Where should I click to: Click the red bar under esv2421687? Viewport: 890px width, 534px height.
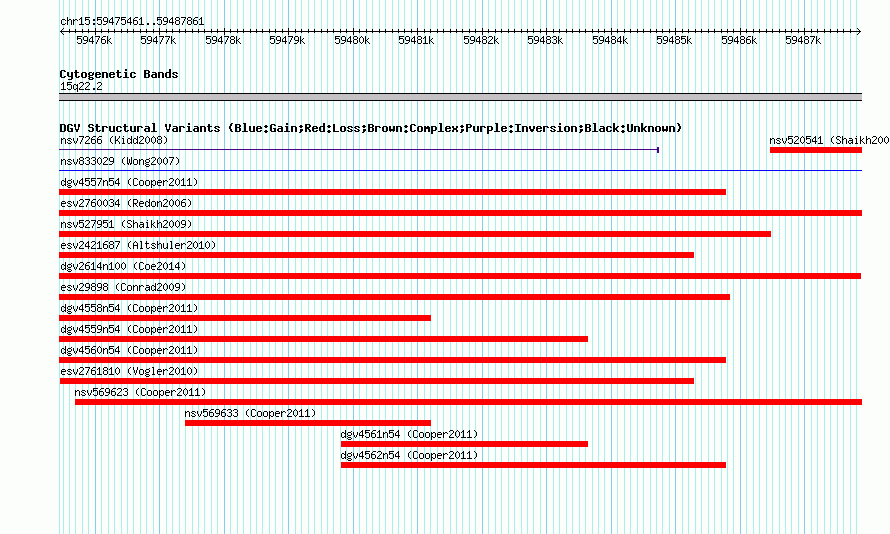pos(376,255)
